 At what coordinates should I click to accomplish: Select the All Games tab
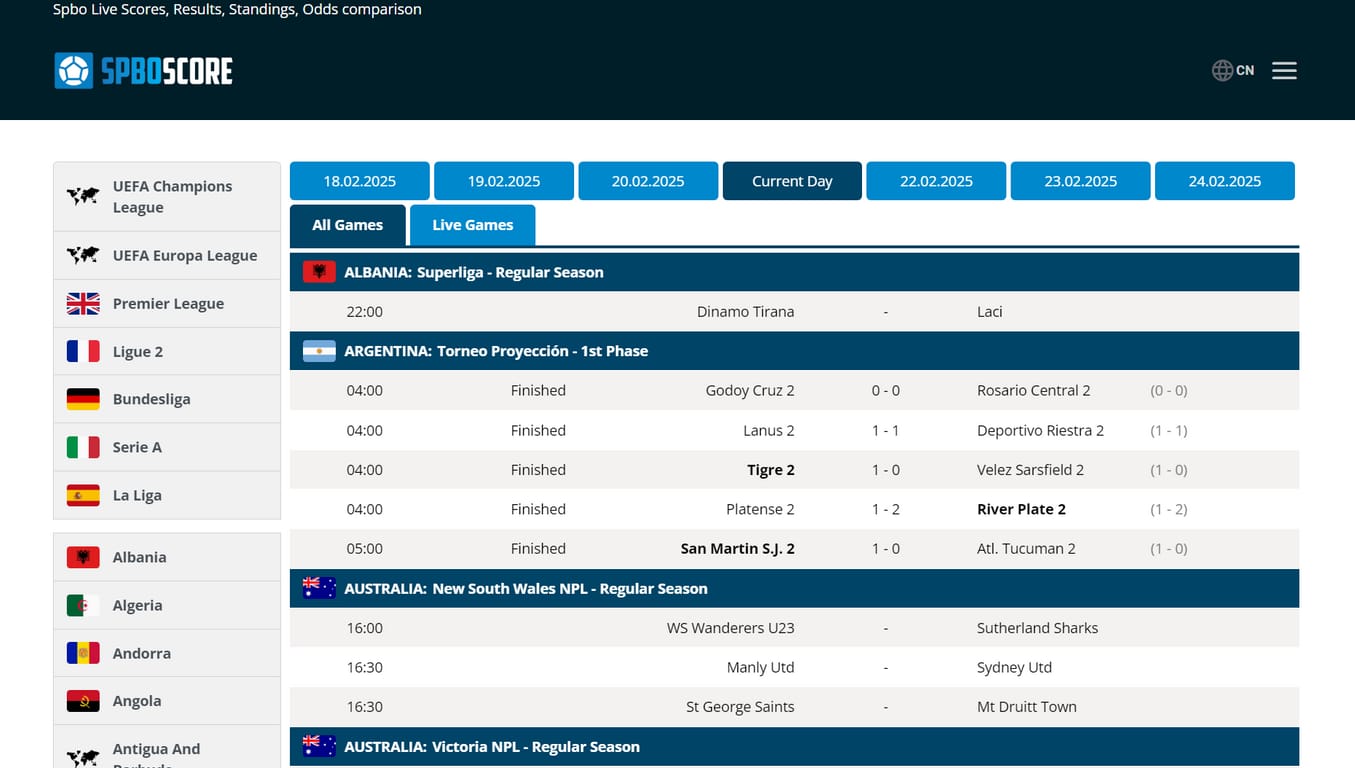347,225
